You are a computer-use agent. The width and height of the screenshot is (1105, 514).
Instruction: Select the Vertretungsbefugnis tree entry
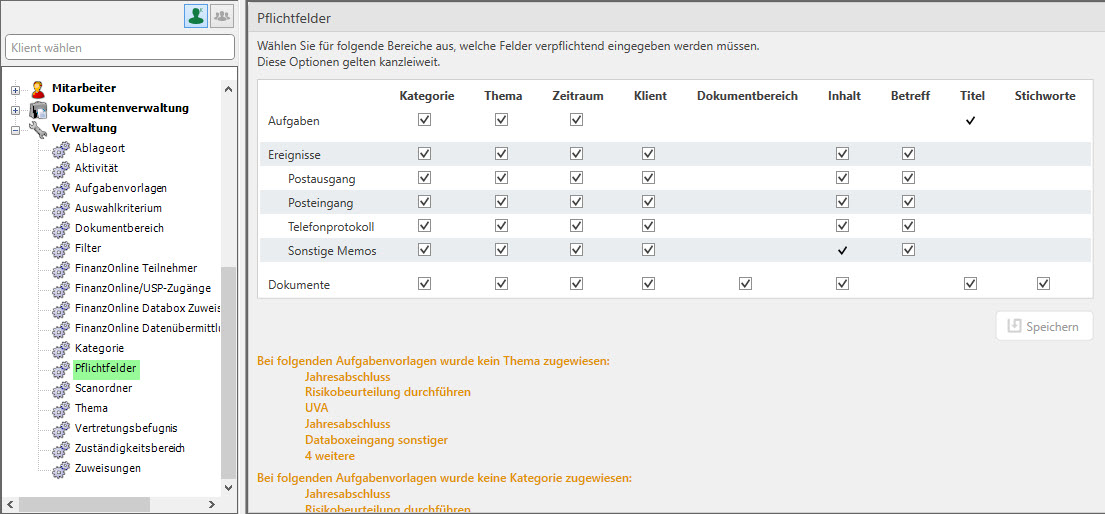point(126,428)
